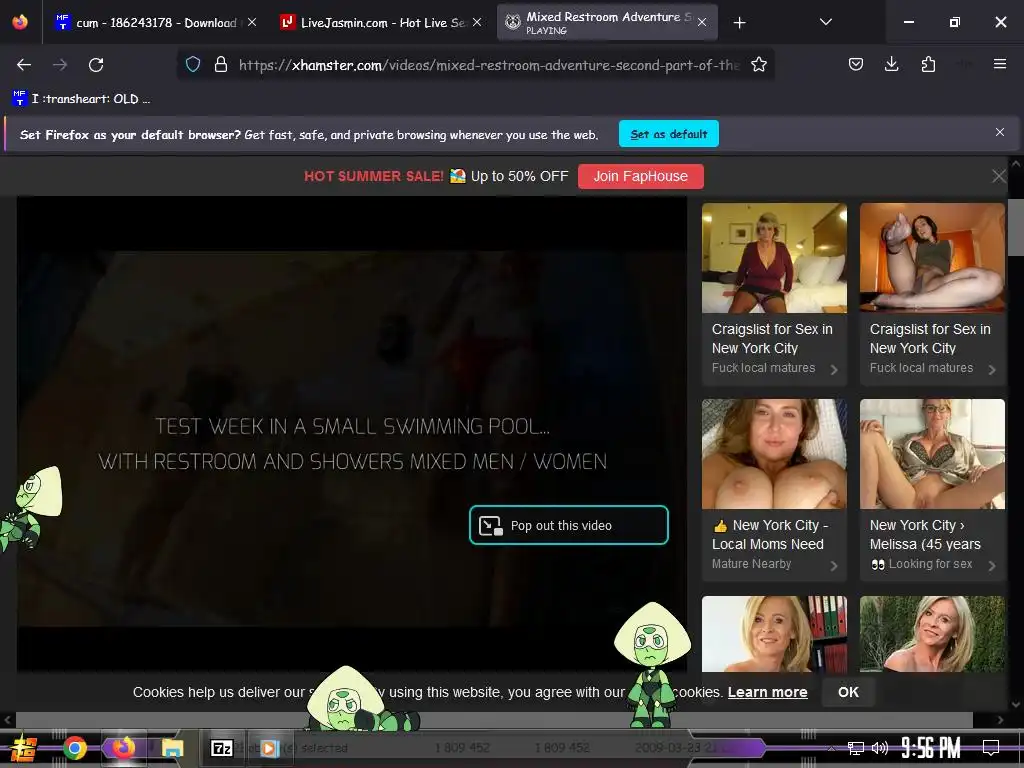This screenshot has height=768, width=1024.
Task: Bookmark this page with the star
Action: [758, 65]
